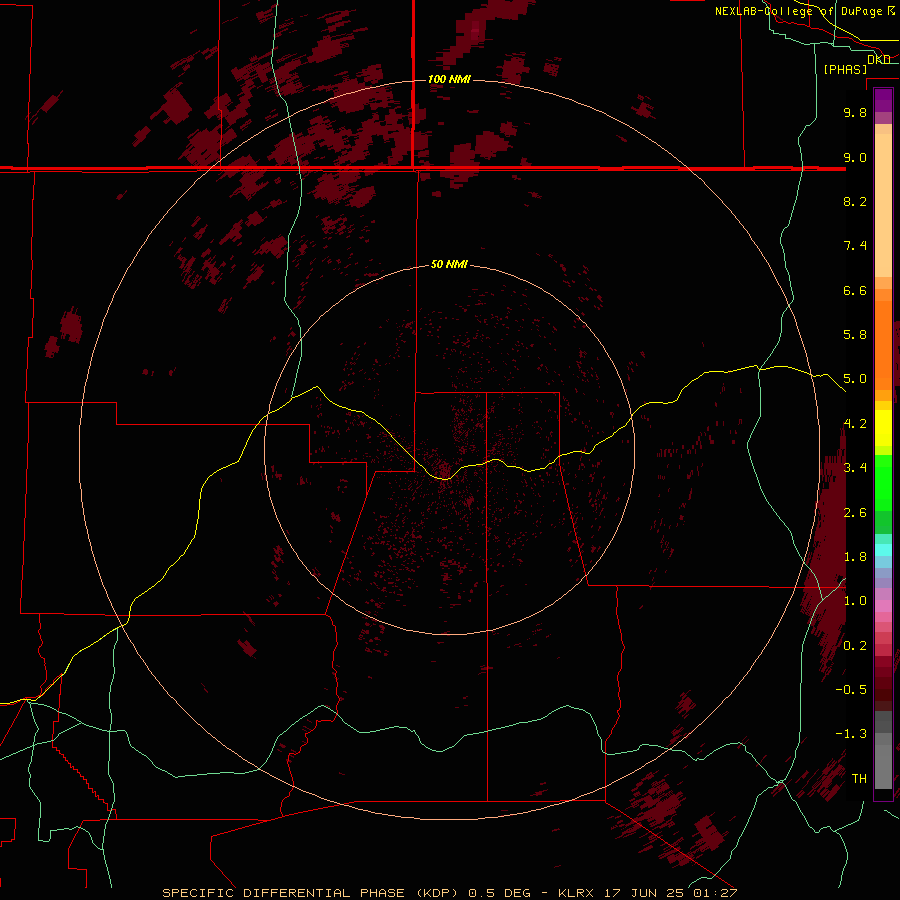
Task: Select the 1.8 scale label
Action: [x=855, y=557]
